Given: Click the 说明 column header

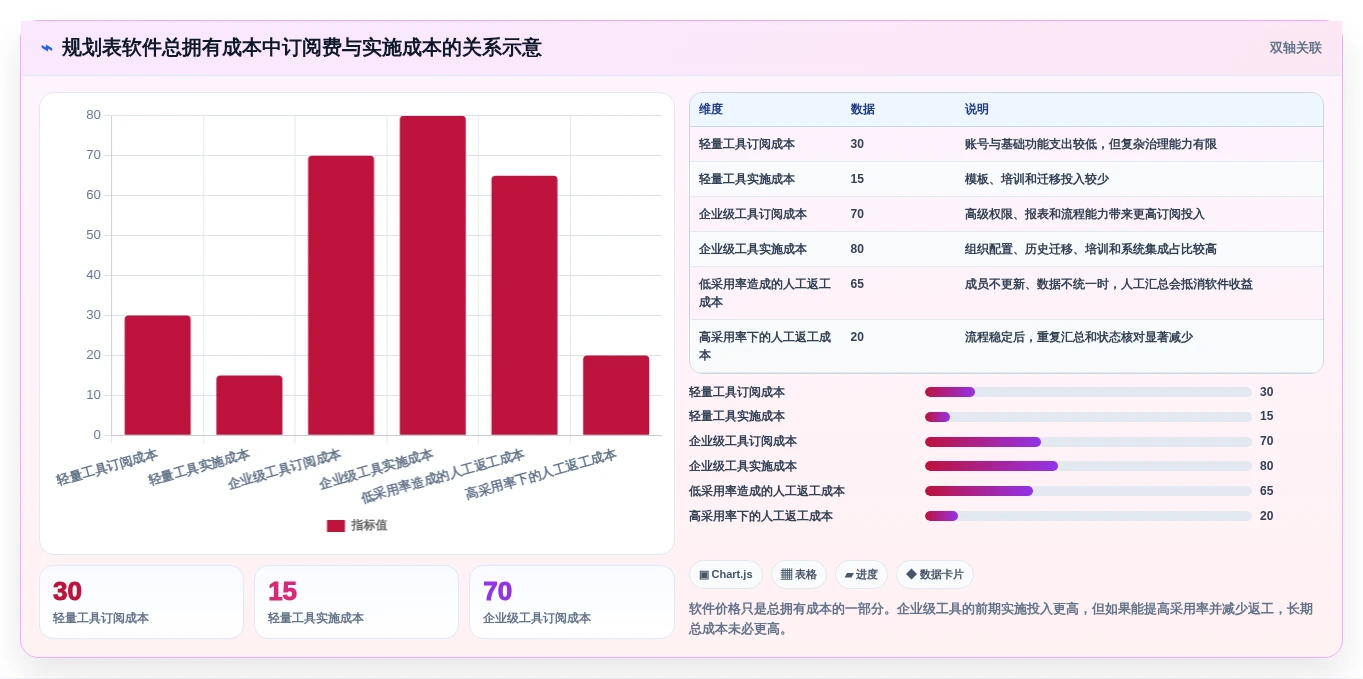Looking at the screenshot, I should pyautogui.click(x=977, y=109).
